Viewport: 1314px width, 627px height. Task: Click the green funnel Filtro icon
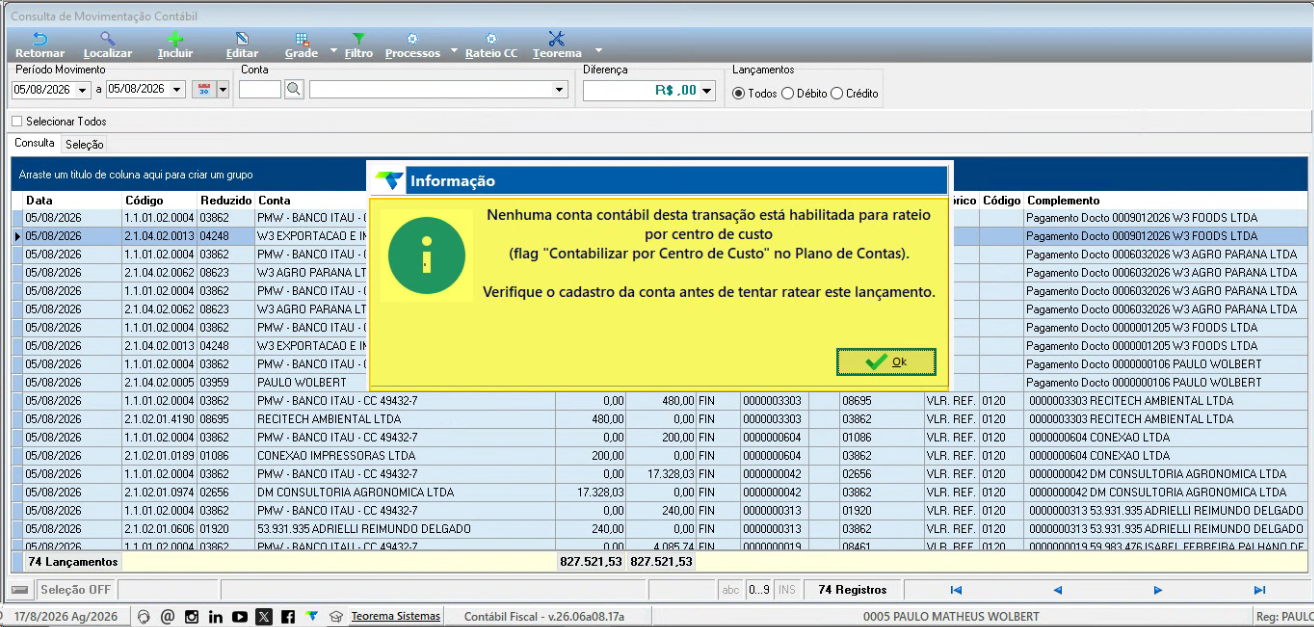358,39
